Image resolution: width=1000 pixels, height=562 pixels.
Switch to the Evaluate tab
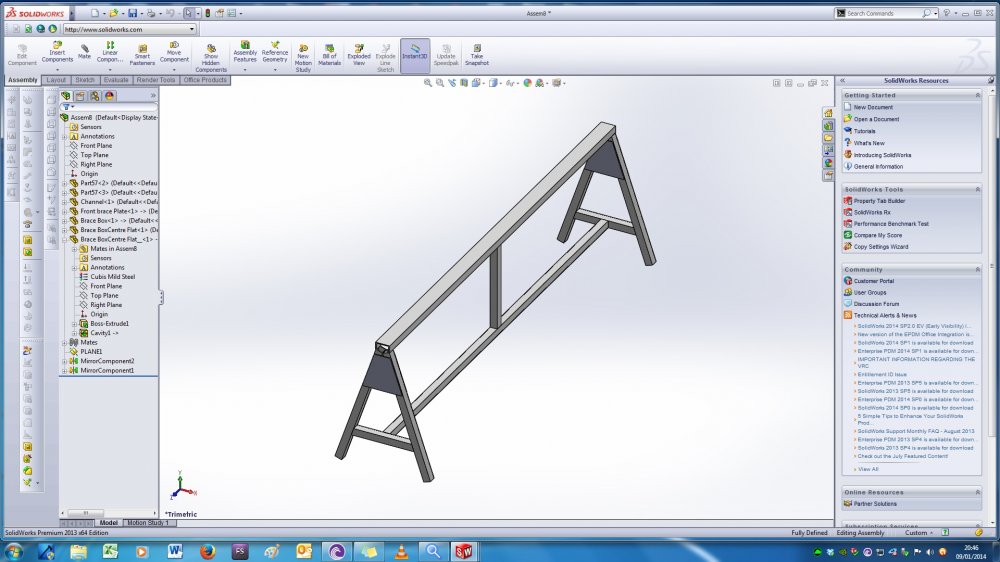[115, 80]
